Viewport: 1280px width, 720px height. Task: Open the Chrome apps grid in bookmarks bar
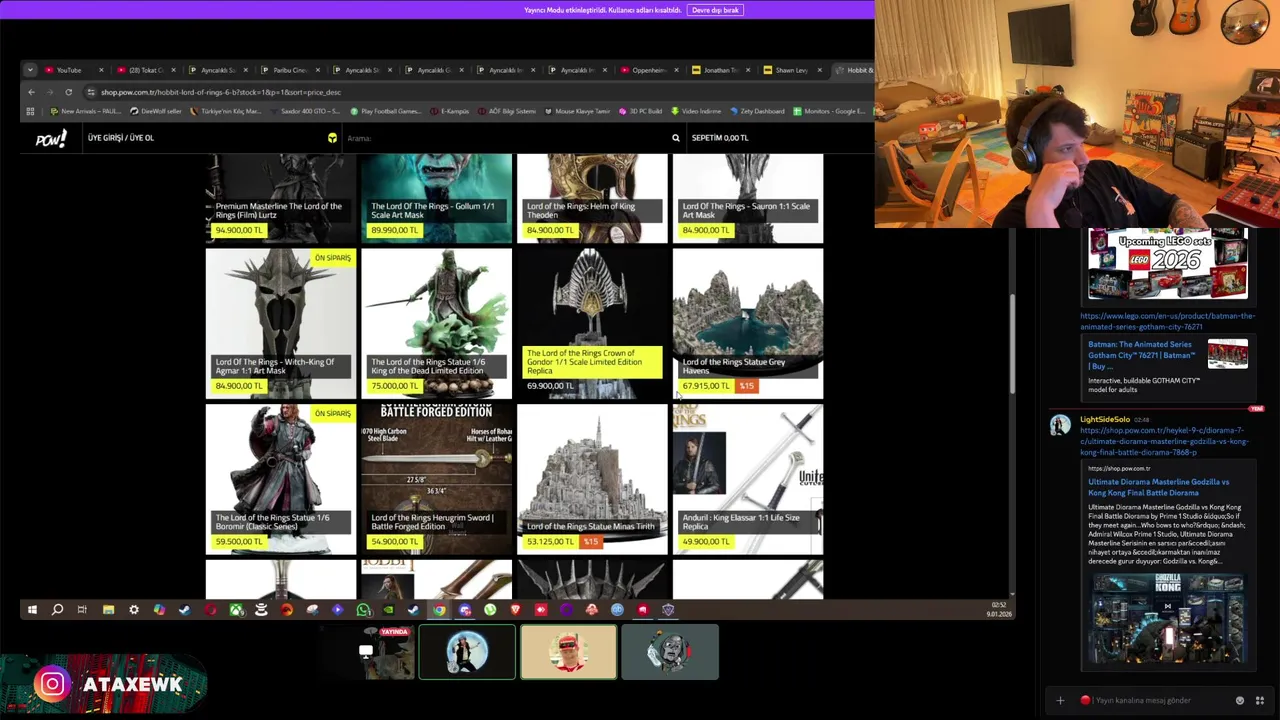click(30, 111)
